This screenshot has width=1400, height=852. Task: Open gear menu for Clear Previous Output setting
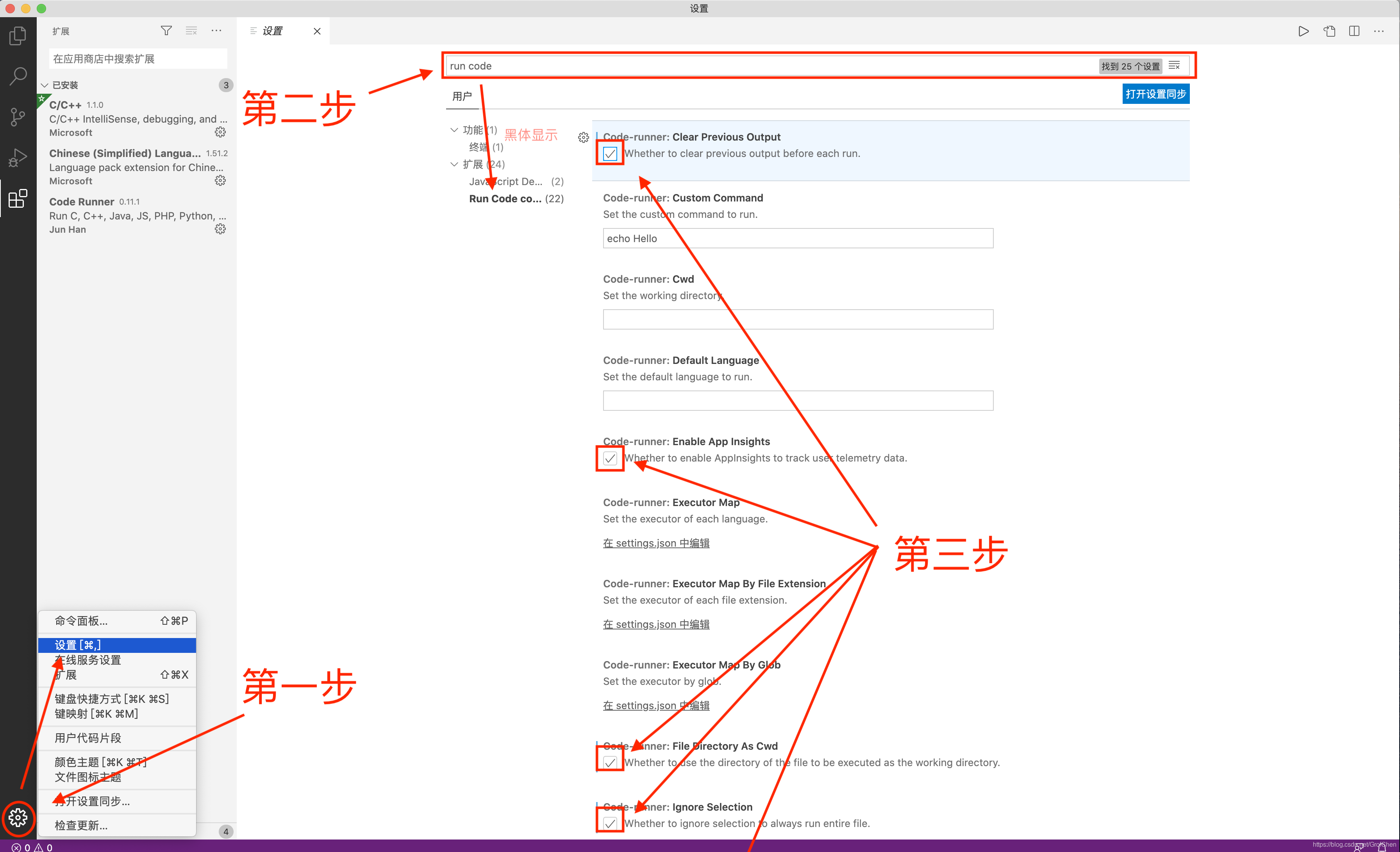[583, 137]
